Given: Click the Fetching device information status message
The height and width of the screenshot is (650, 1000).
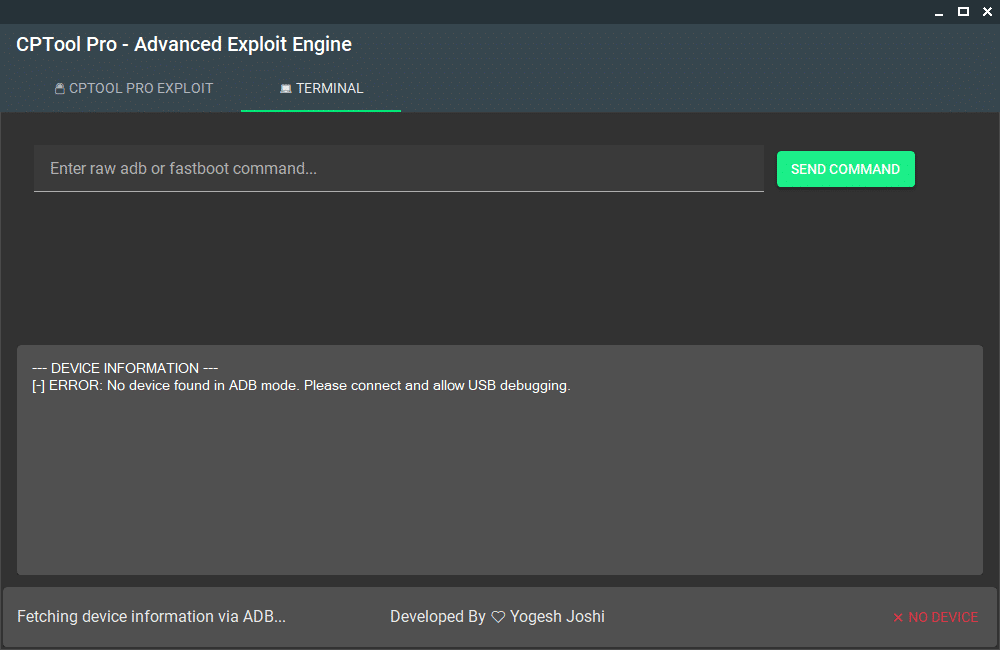Looking at the screenshot, I should (x=151, y=617).
